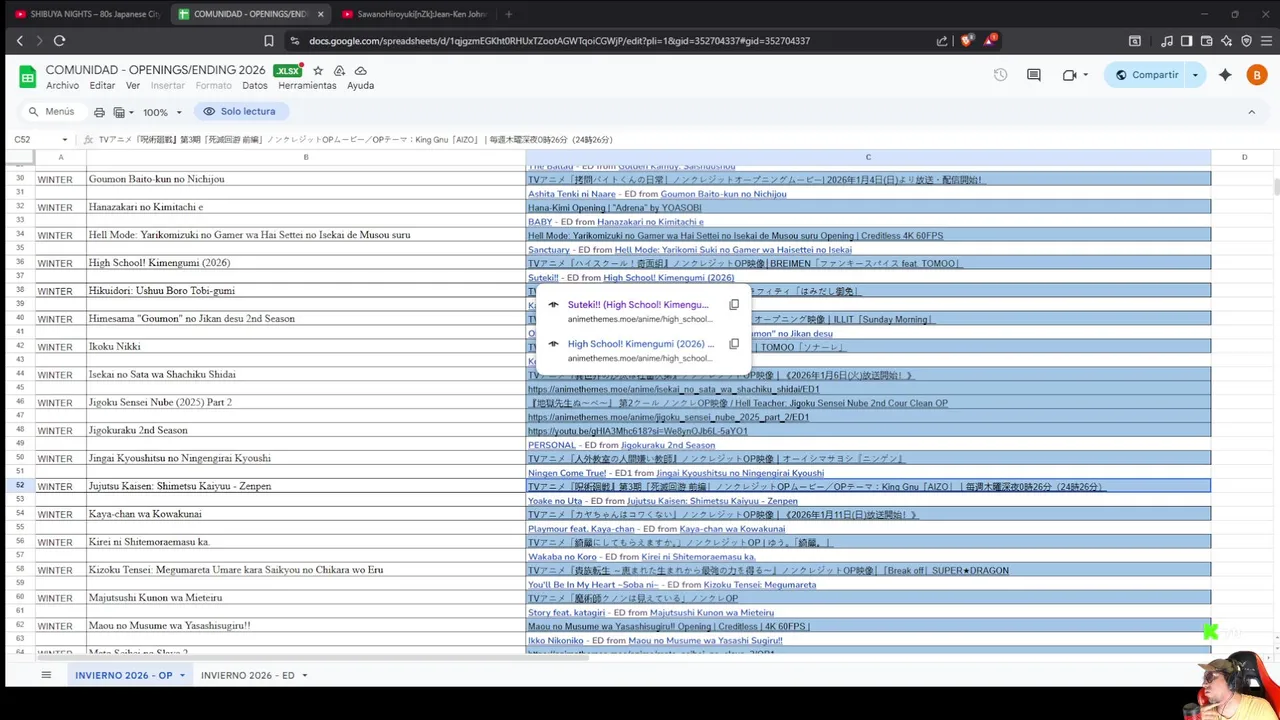
Task: Open version history clock icon
Action: point(1000,75)
